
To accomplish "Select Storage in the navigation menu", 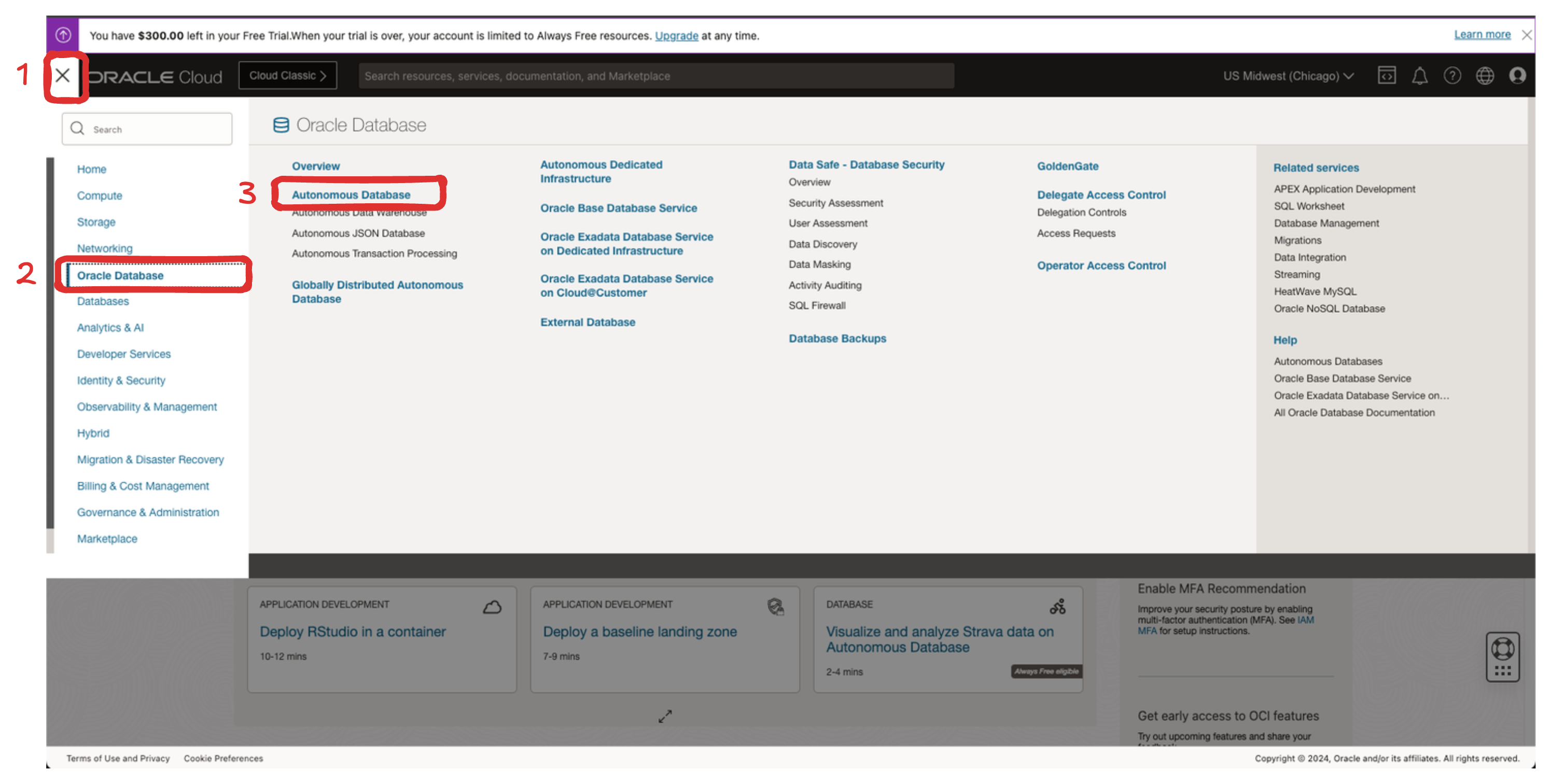I will tap(96, 222).
